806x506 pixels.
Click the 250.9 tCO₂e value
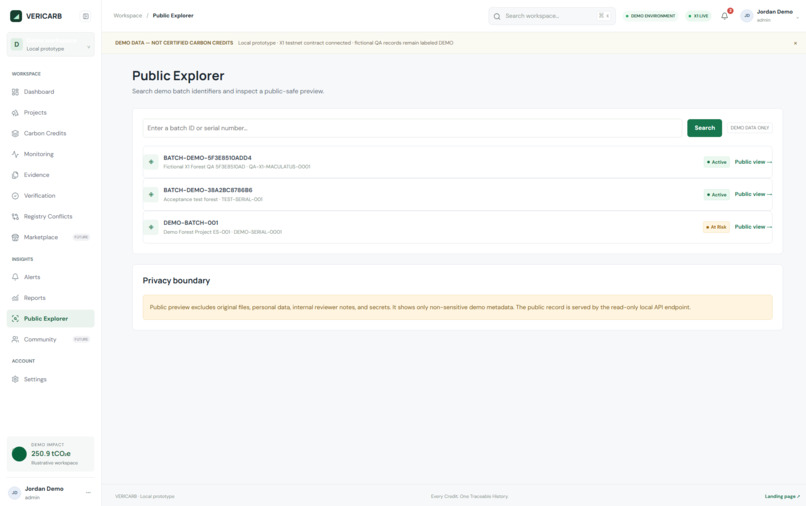[51, 454]
